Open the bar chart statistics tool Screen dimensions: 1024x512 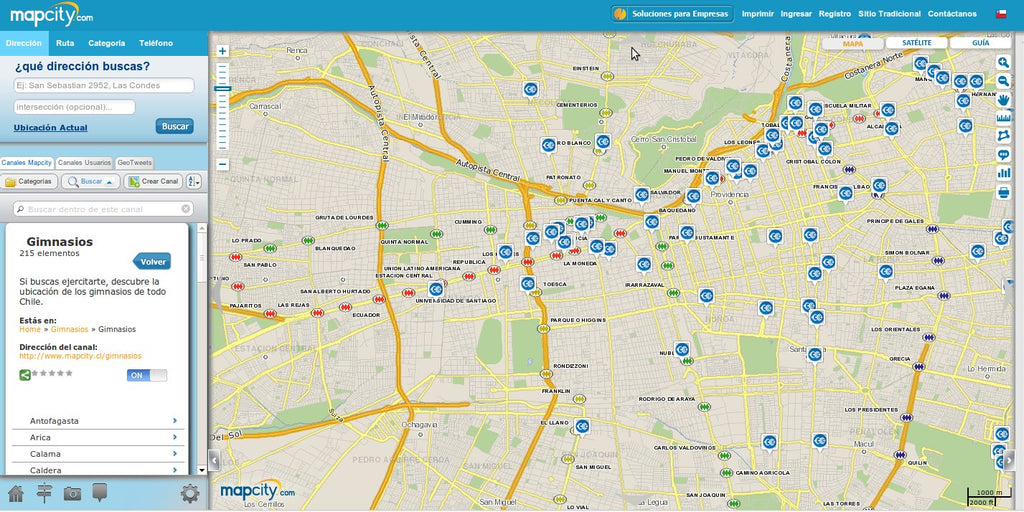[1003, 173]
